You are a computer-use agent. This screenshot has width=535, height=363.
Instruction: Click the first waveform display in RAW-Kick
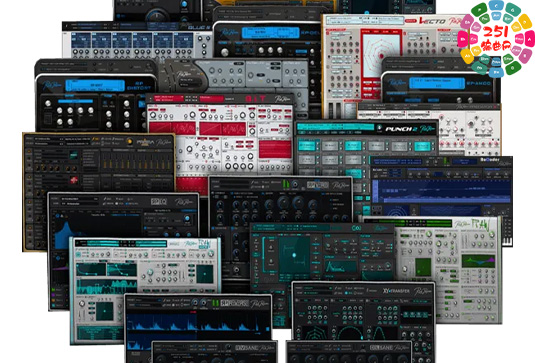(91, 269)
